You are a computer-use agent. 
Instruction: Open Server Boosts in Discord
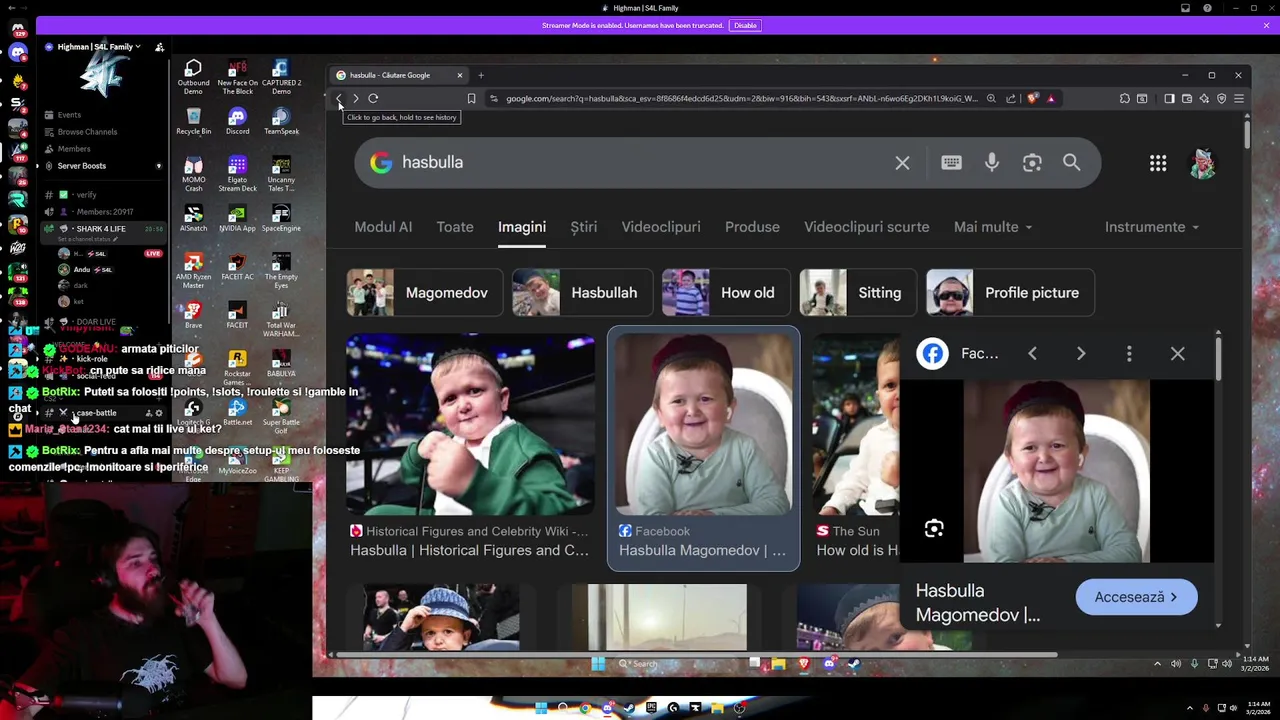coord(81,166)
